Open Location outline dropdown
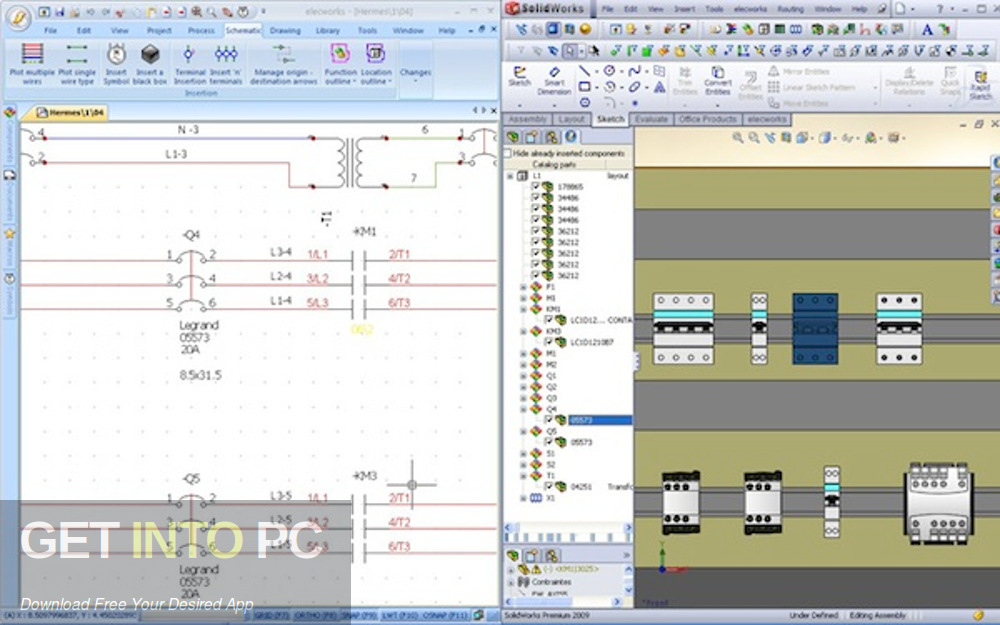 [x=375, y=64]
